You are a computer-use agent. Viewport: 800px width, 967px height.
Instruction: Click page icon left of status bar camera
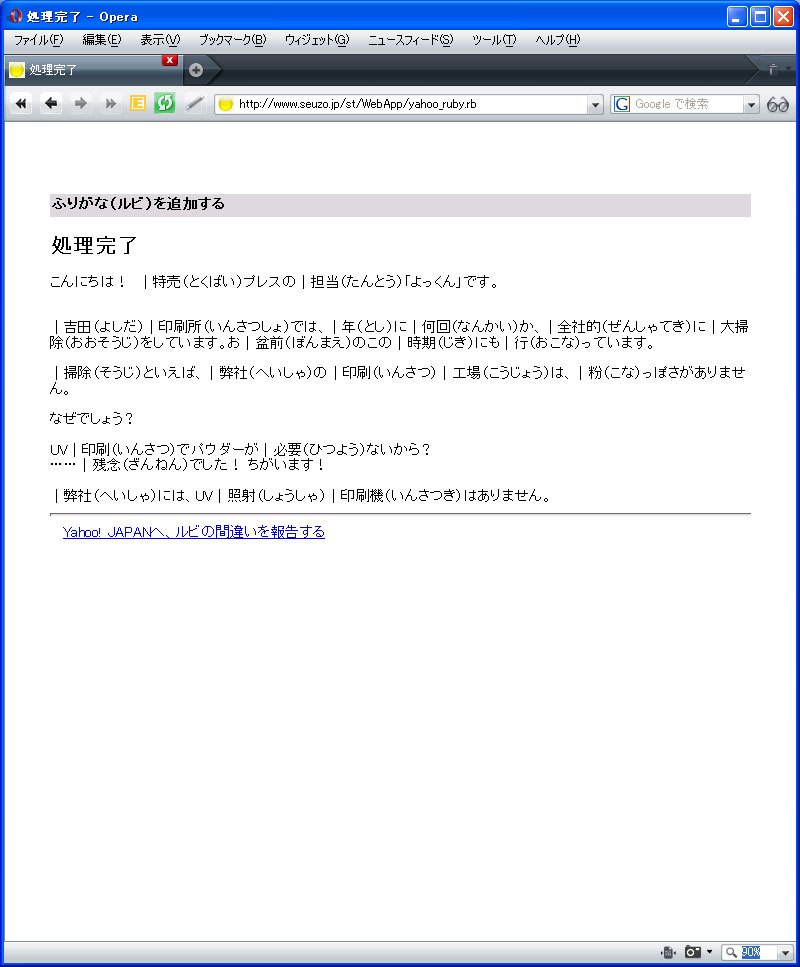point(668,952)
